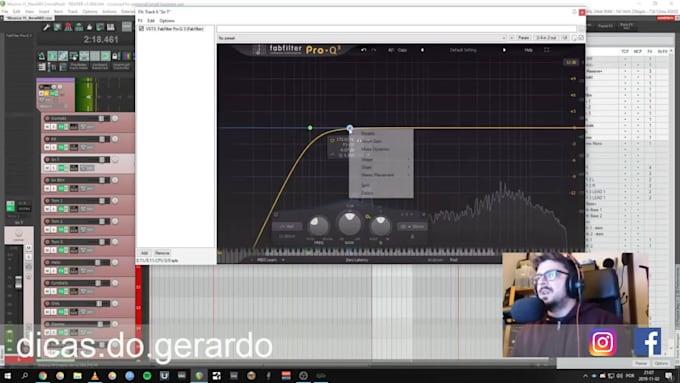Expand Stereo Placement submenu
680x383 pixels.
381,175
